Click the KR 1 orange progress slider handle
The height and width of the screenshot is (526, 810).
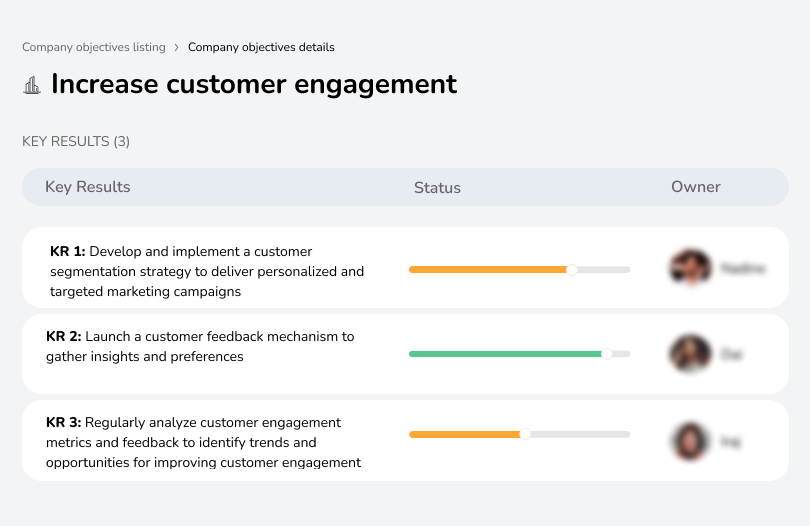pos(571,270)
